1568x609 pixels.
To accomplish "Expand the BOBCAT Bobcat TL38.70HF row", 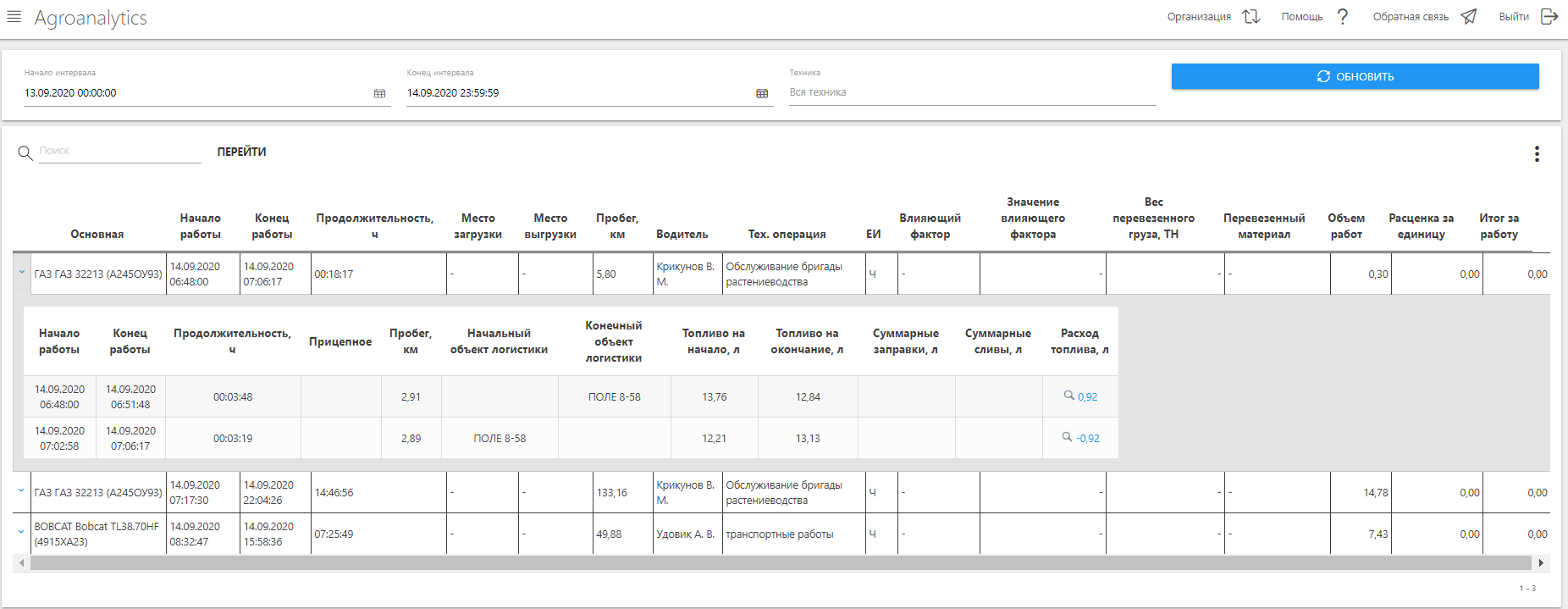I will tap(22, 533).
